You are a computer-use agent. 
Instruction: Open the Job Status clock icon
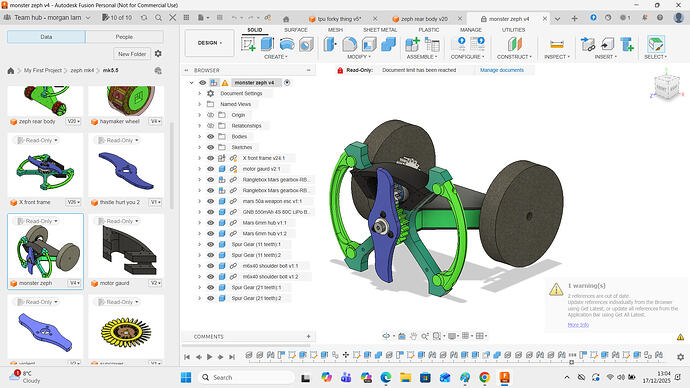pyautogui.click(x=608, y=18)
